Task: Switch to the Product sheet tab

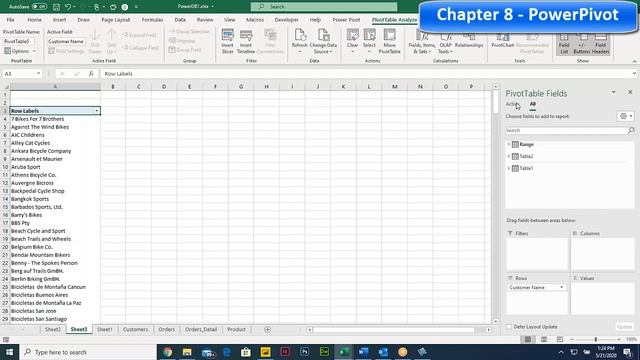Action: point(236,329)
